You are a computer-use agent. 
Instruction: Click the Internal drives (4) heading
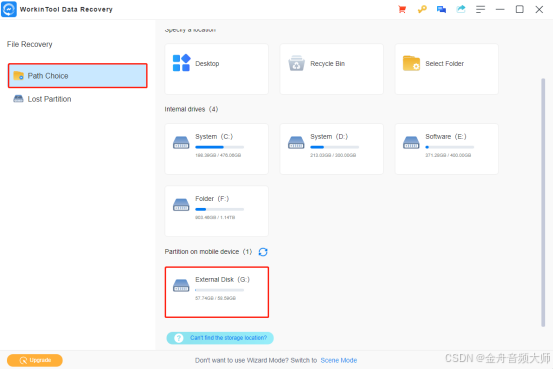point(191,109)
